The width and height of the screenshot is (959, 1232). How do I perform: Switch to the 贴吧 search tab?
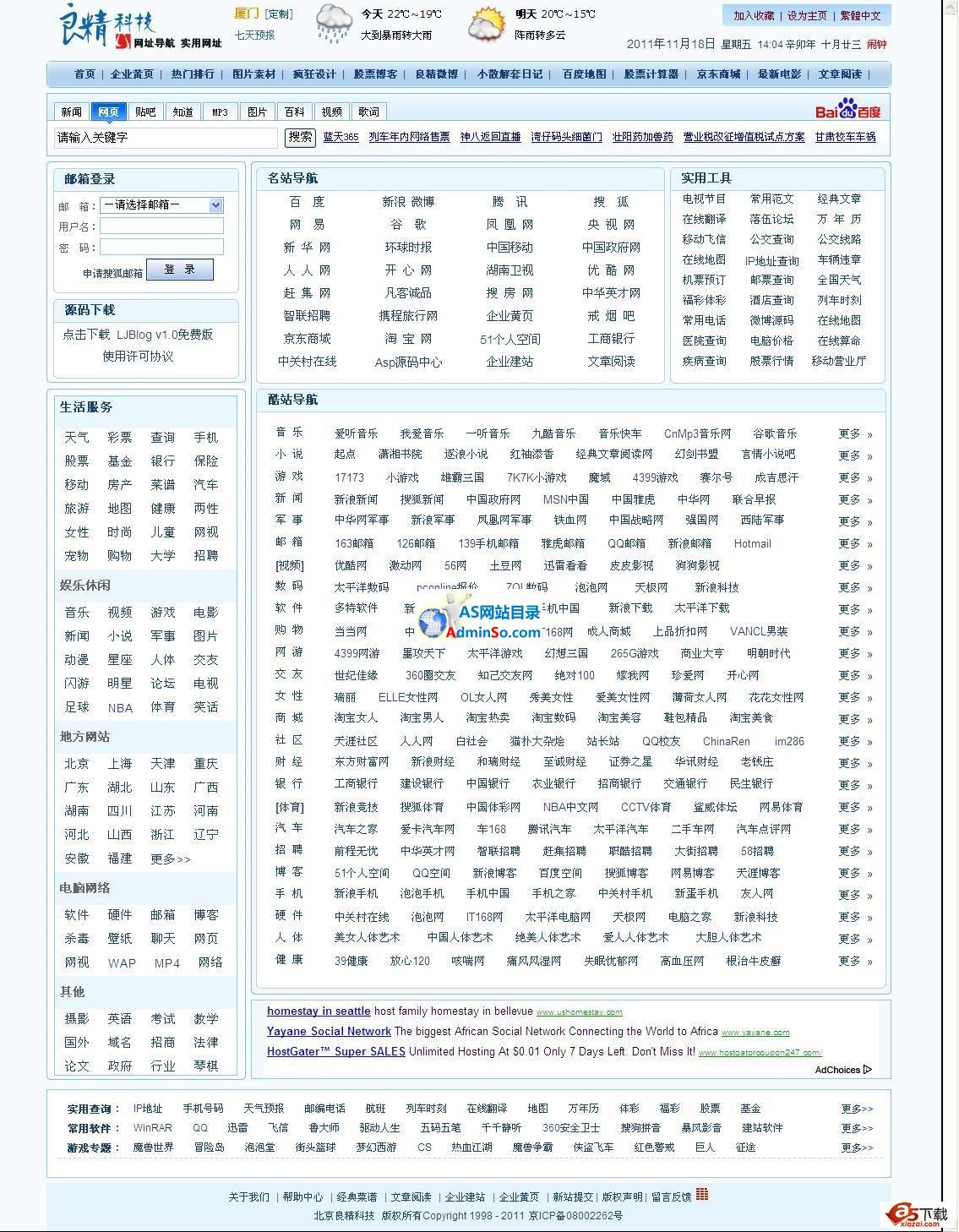coord(145,112)
